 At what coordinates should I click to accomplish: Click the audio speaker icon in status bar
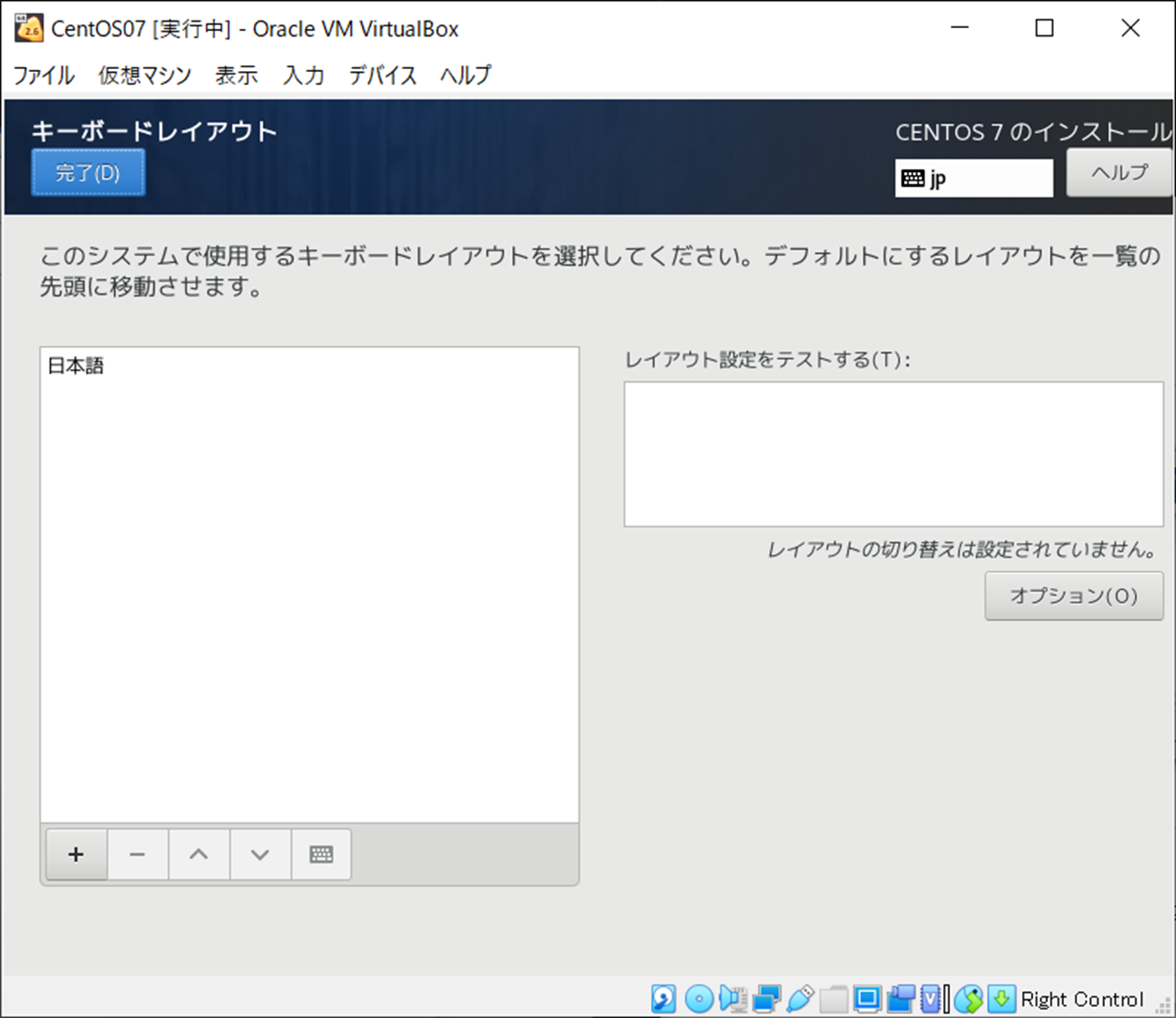(x=733, y=998)
